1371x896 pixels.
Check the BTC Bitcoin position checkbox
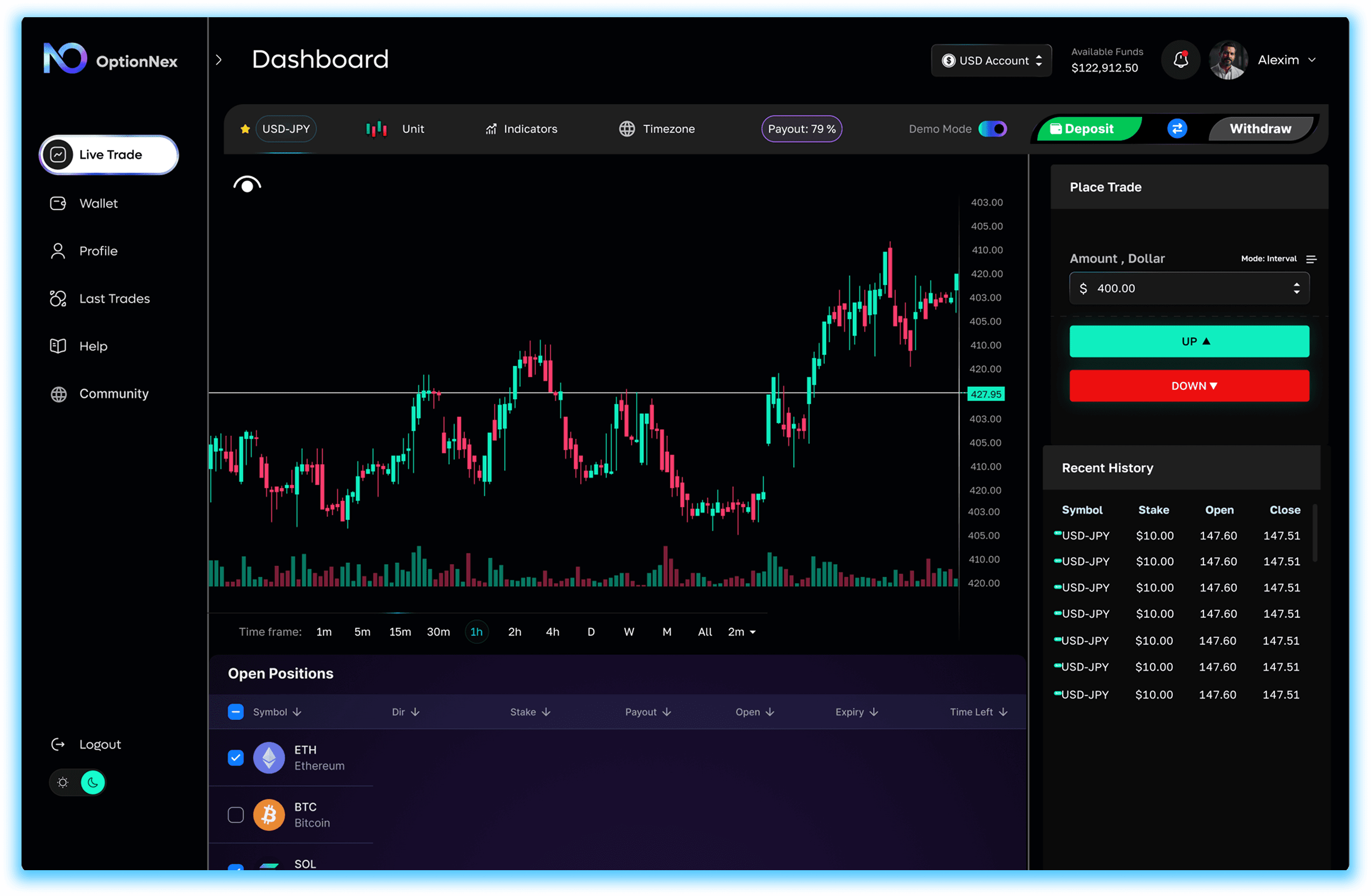coord(236,815)
